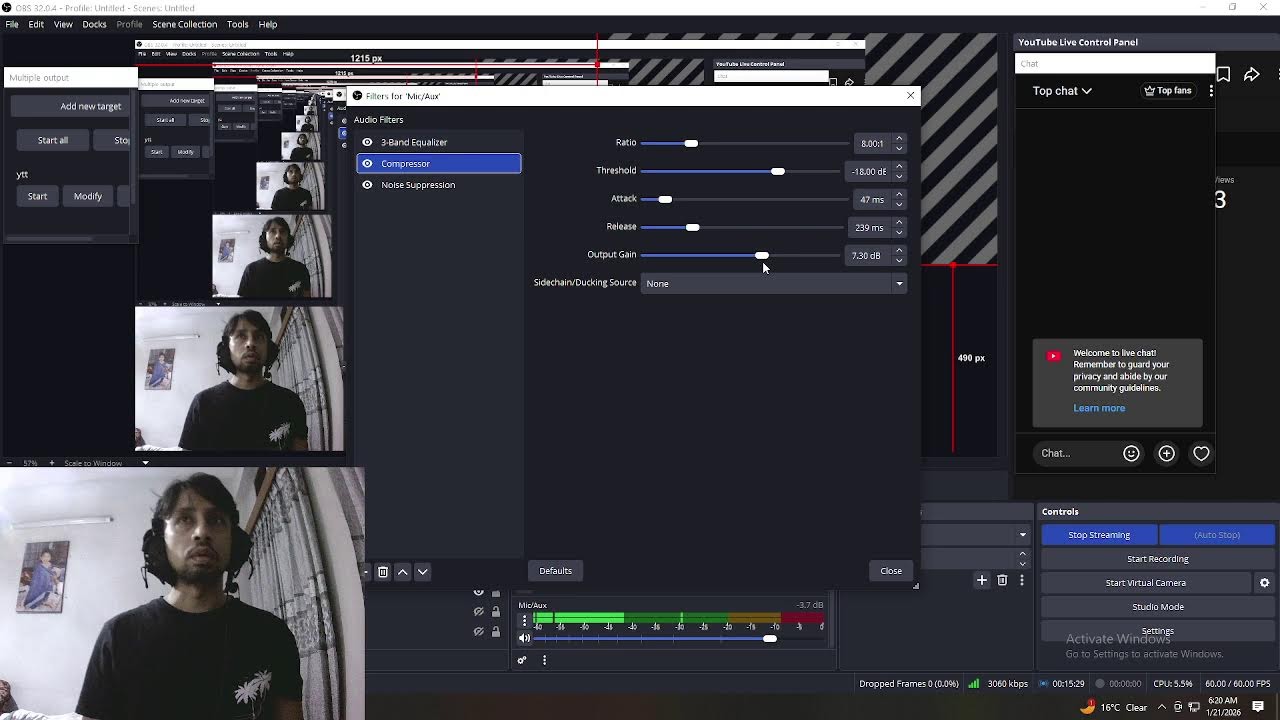Open emoji picker in YouTube chat
Screen dimensions: 1280x720
1131,453
